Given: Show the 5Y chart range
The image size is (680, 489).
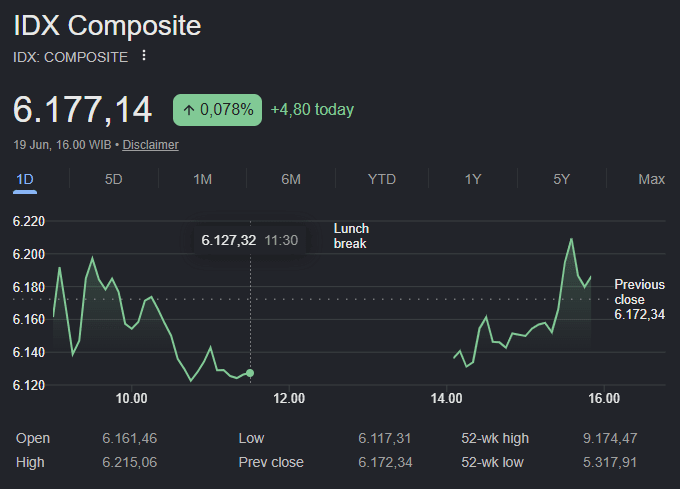Looking at the screenshot, I should [x=561, y=179].
